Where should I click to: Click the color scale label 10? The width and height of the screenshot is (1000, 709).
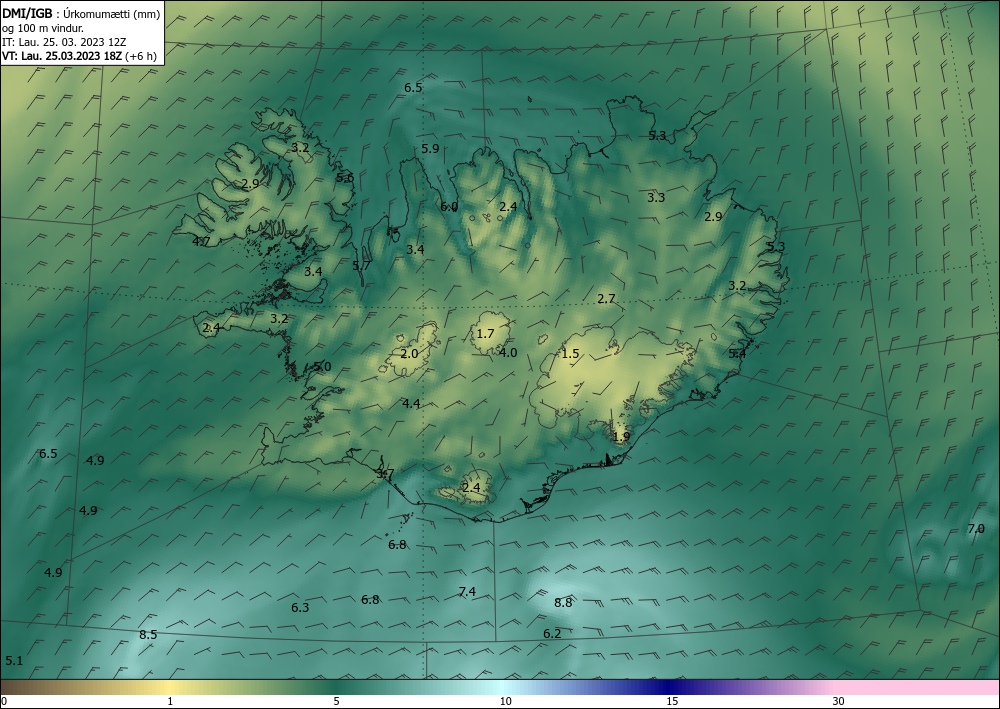505,701
